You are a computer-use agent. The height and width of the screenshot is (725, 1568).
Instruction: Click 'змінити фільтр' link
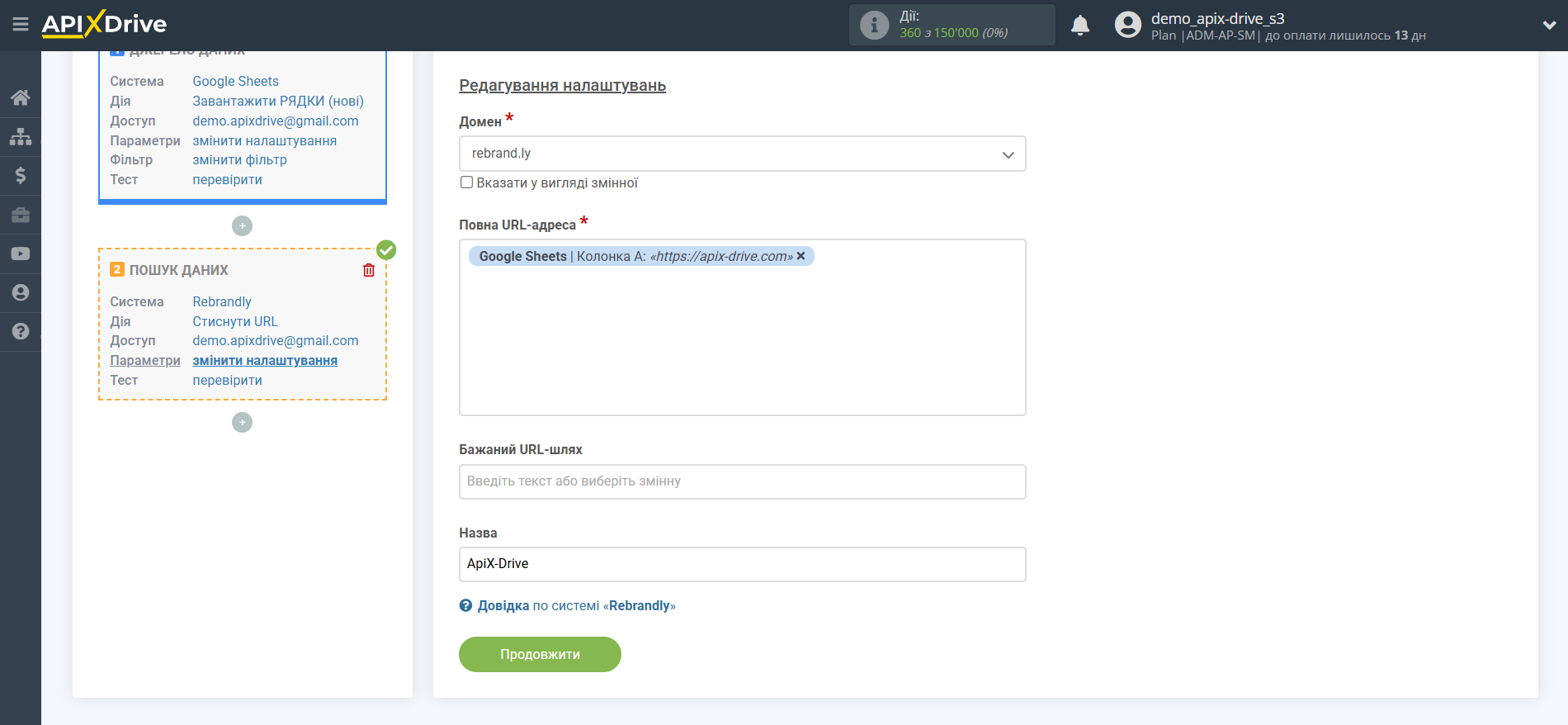(239, 159)
